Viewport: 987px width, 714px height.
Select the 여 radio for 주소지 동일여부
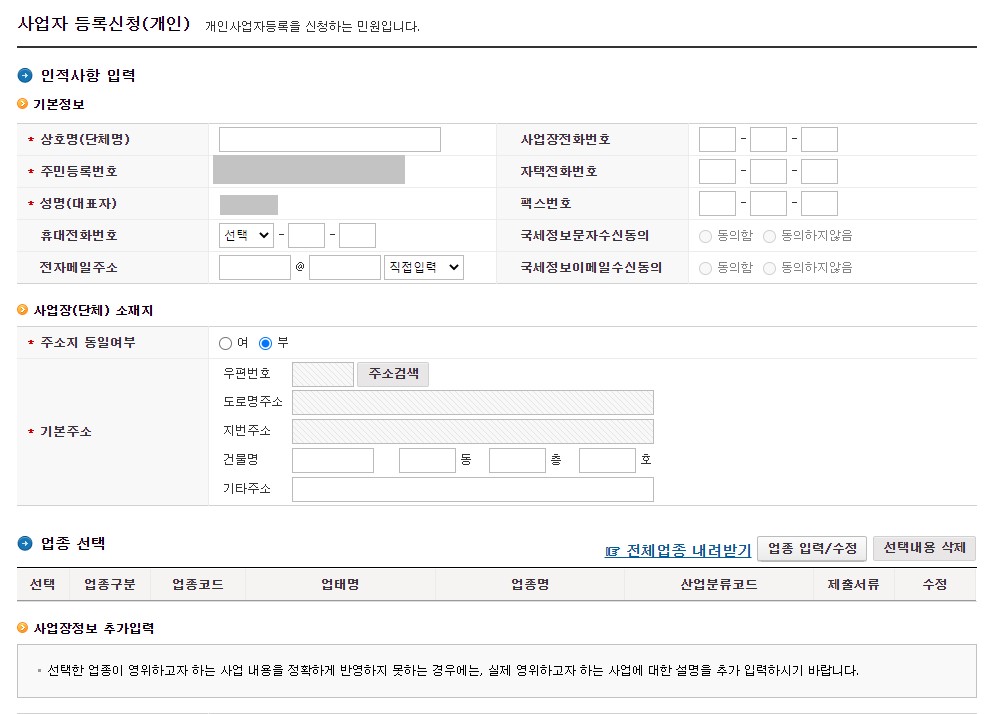(x=226, y=341)
